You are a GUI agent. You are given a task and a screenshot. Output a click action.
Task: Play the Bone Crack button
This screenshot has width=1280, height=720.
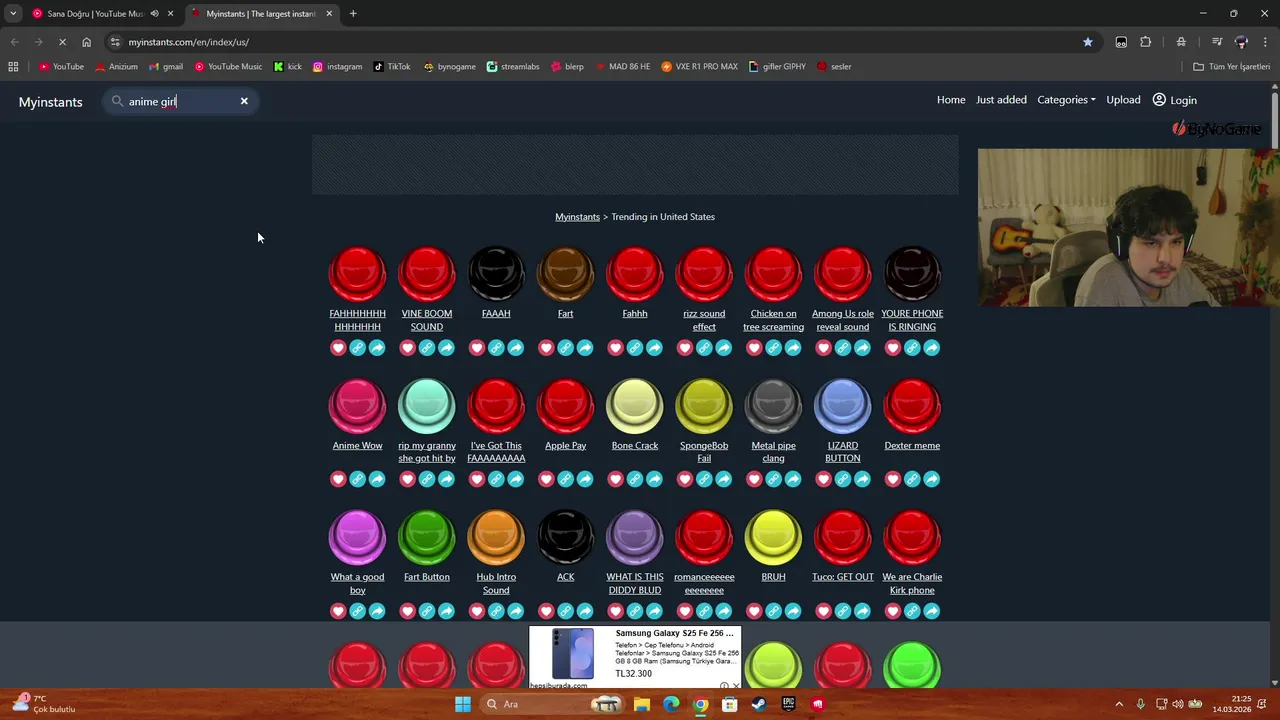pyautogui.click(x=635, y=404)
